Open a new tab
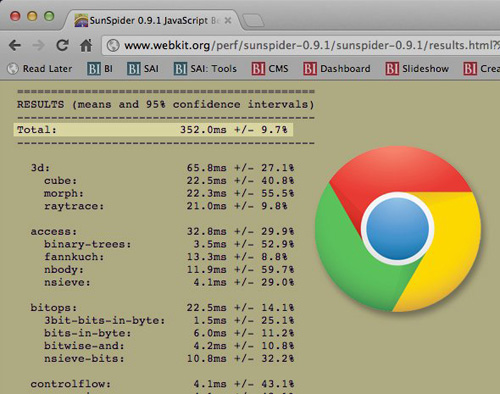The height and width of the screenshot is (394, 500). coord(253,21)
